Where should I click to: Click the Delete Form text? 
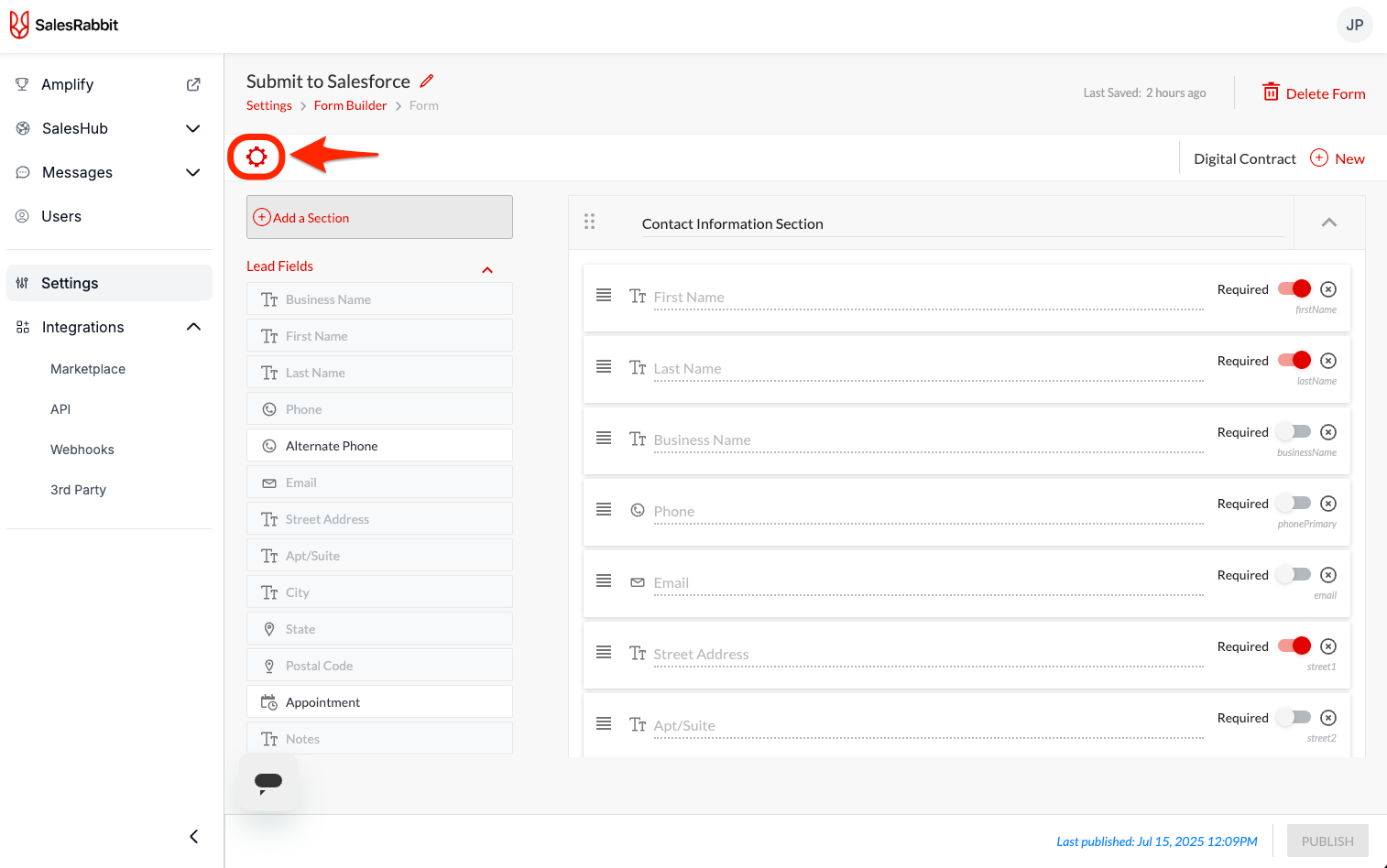[1326, 93]
